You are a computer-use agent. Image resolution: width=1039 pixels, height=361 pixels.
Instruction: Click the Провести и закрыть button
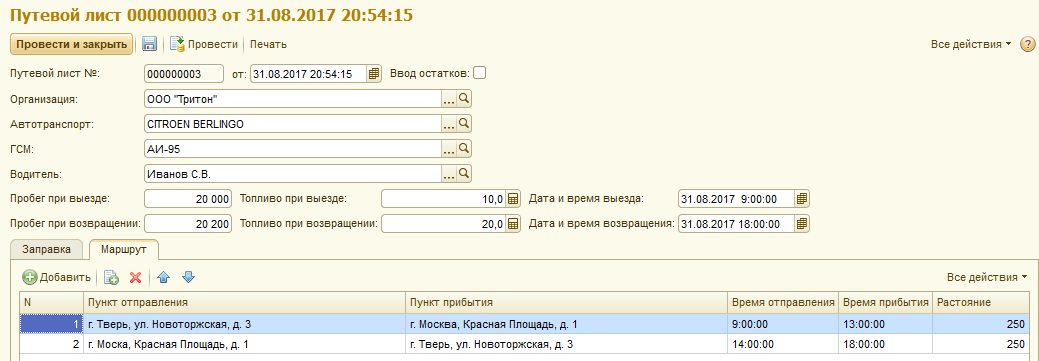(x=72, y=44)
